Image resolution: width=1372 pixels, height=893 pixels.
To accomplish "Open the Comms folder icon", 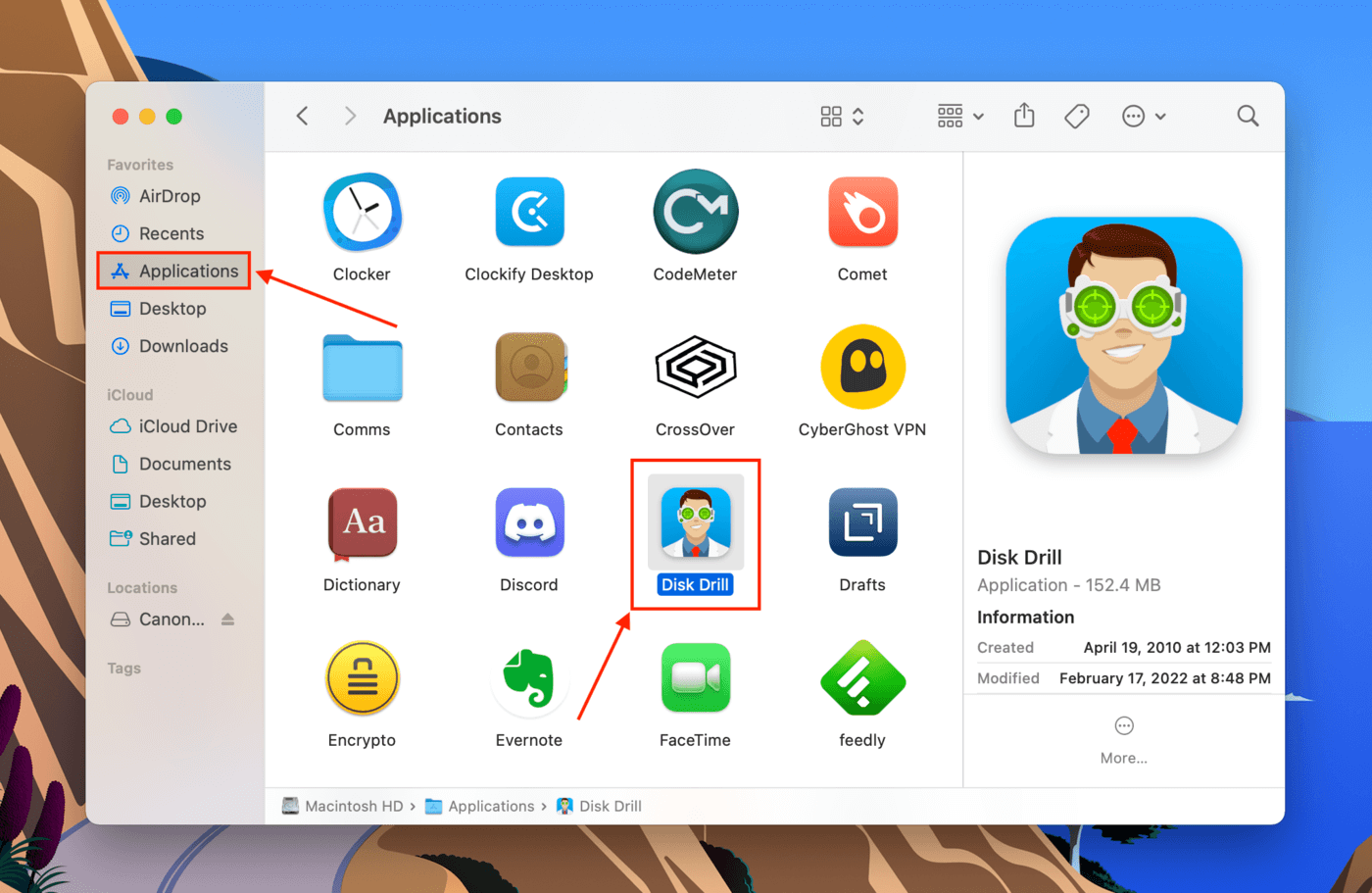I will [x=362, y=368].
